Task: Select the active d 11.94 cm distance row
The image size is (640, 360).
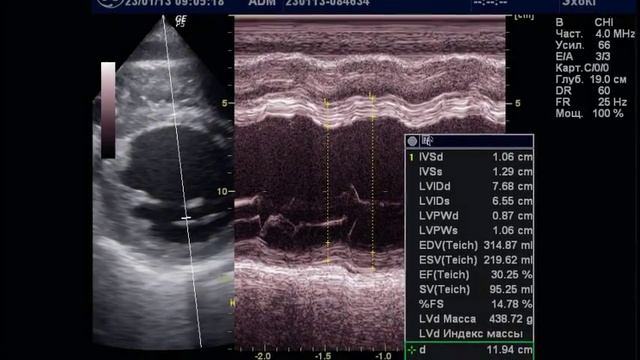Action: (469, 350)
